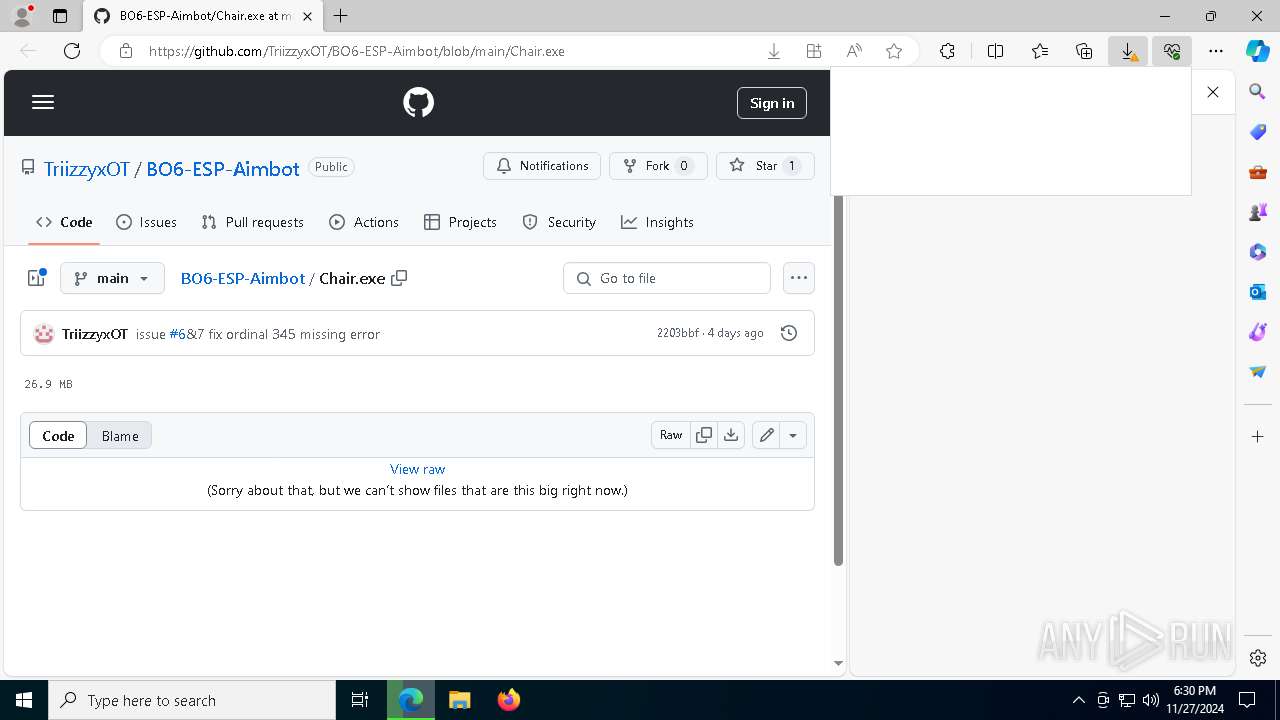Open the Copilot sidebar icon
Screen dimensions: 1280x720
tap(1258, 51)
